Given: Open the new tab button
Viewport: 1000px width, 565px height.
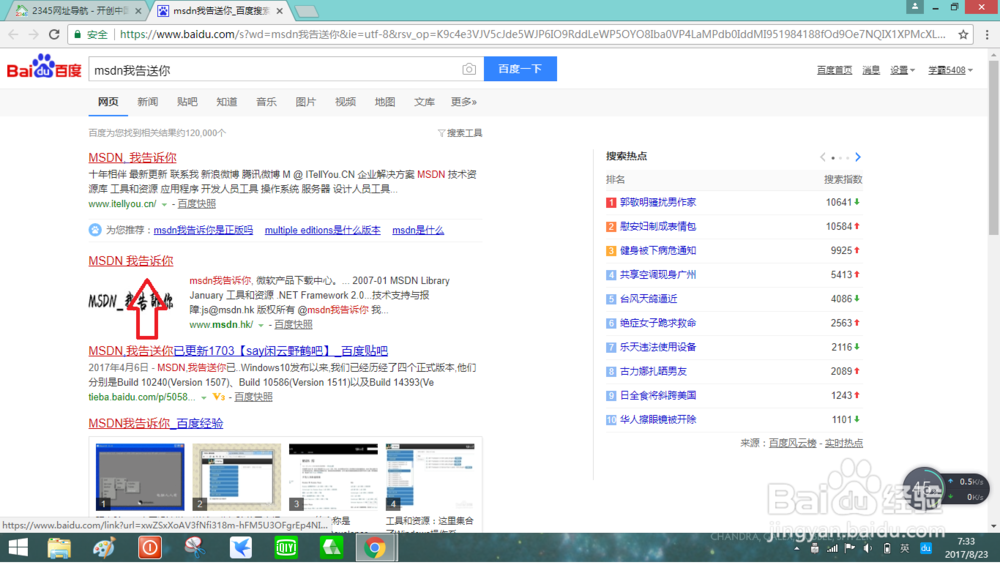Looking at the screenshot, I should click(307, 11).
